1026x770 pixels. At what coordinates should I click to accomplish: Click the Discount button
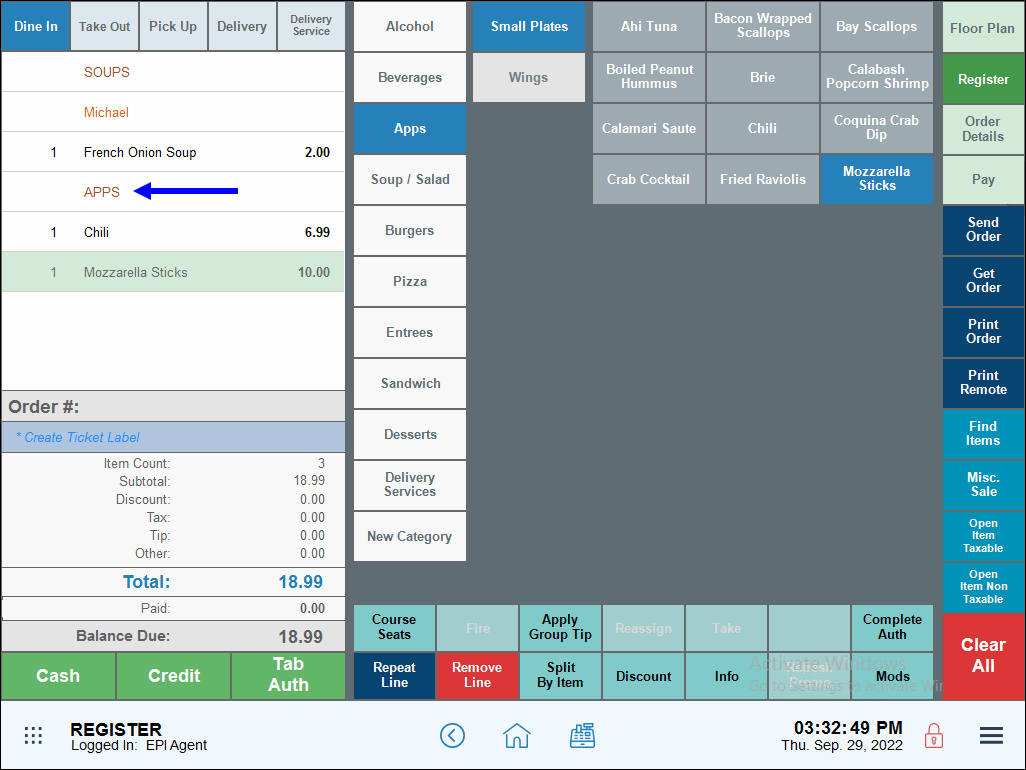point(643,676)
